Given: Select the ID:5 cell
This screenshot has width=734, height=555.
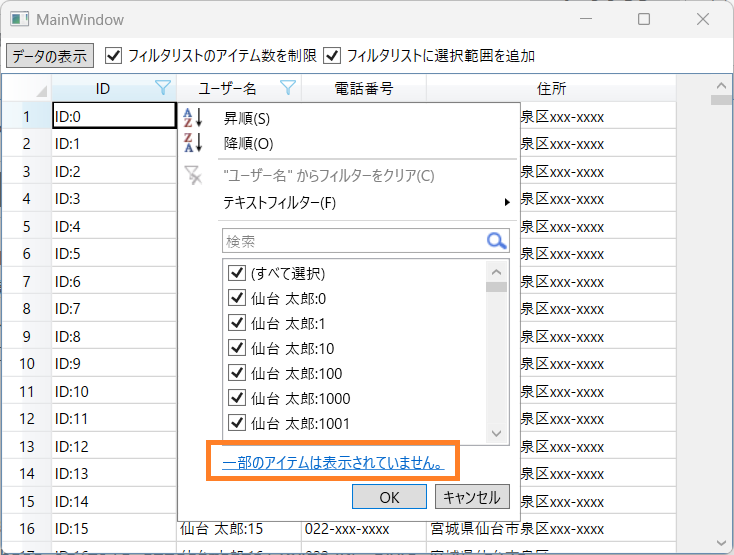Looking at the screenshot, I should coord(114,254).
